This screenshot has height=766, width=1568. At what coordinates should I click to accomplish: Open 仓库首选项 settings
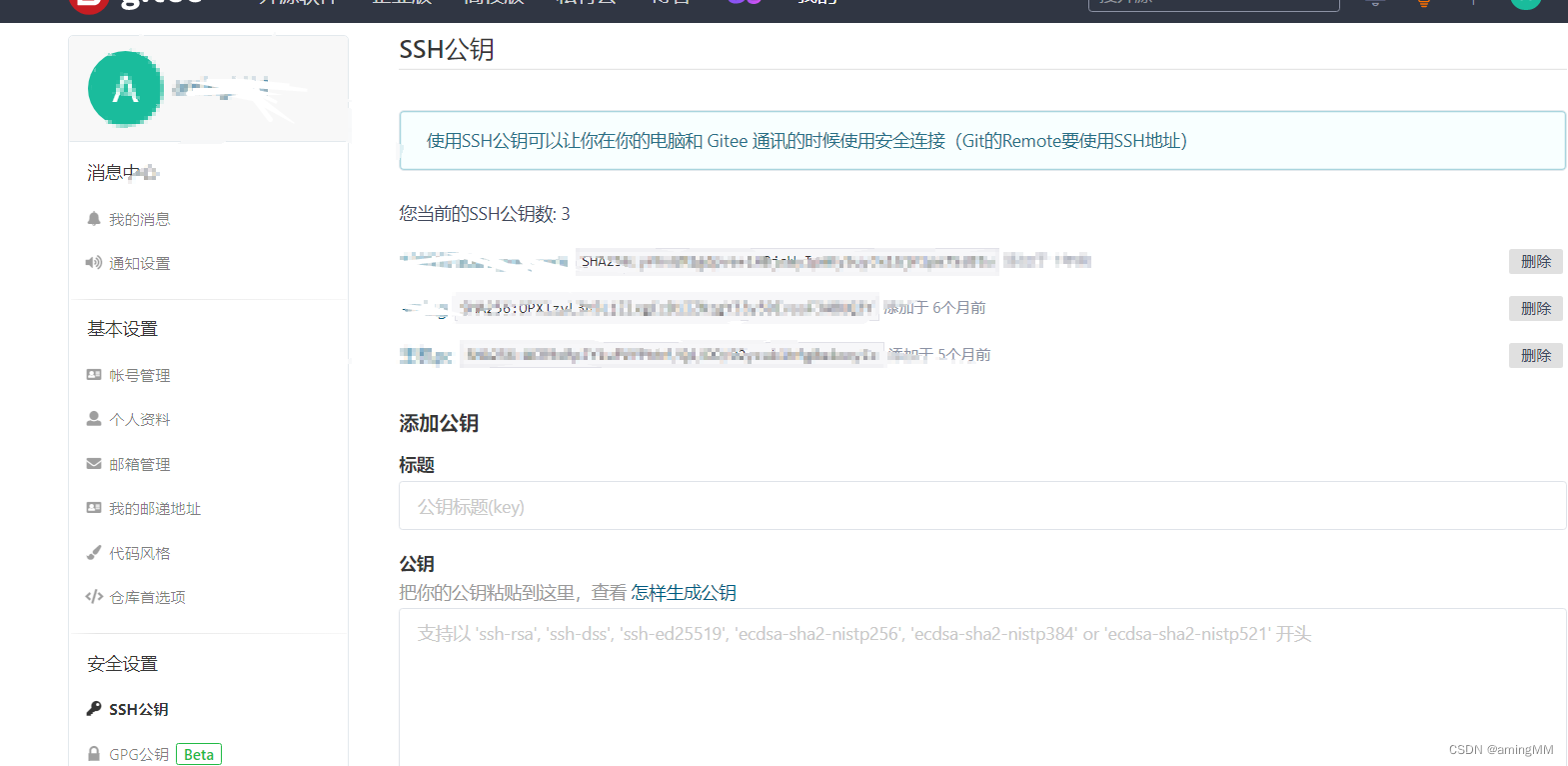click(147, 597)
